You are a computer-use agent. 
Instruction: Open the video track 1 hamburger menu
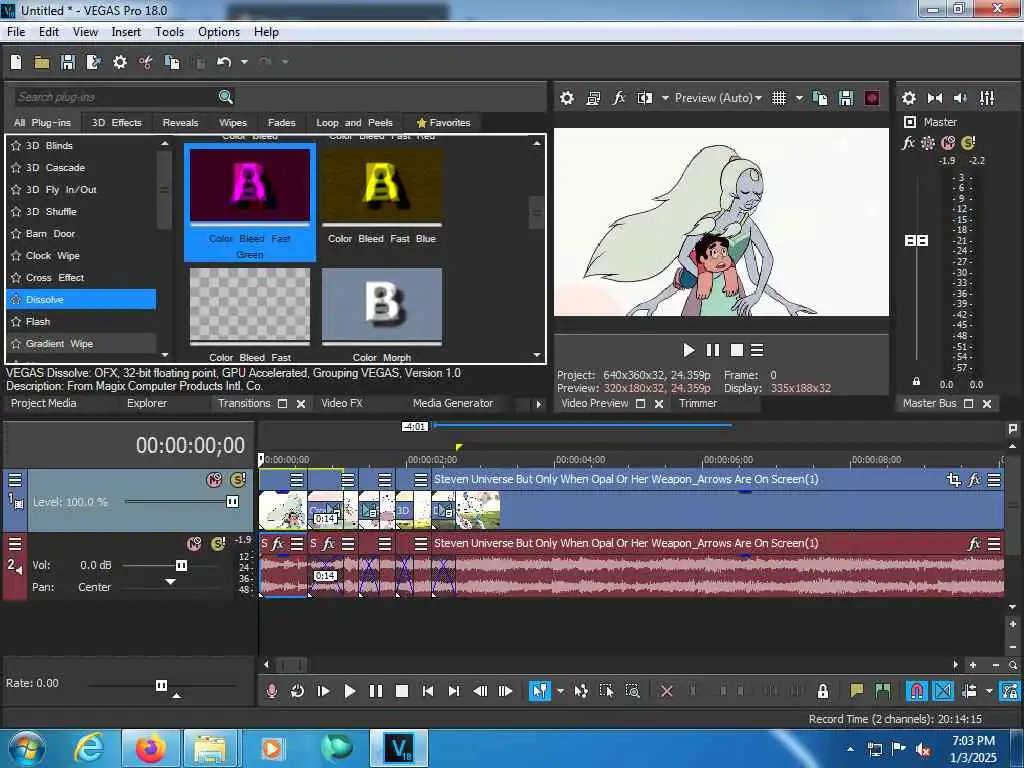15,480
